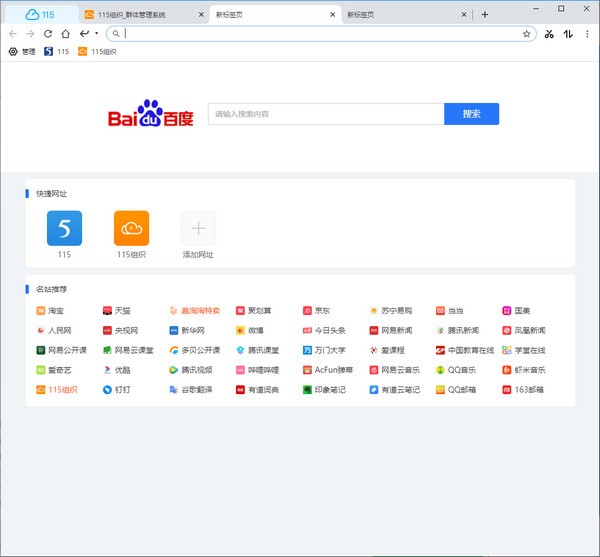Click the scissors screenshot tool icon
The image size is (600, 557).
tap(549, 34)
